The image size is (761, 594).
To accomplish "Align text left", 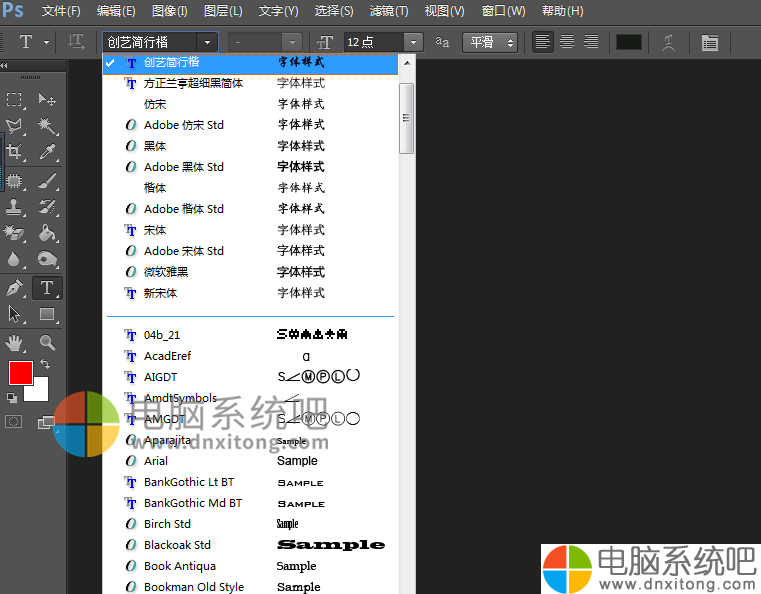I will coord(543,42).
